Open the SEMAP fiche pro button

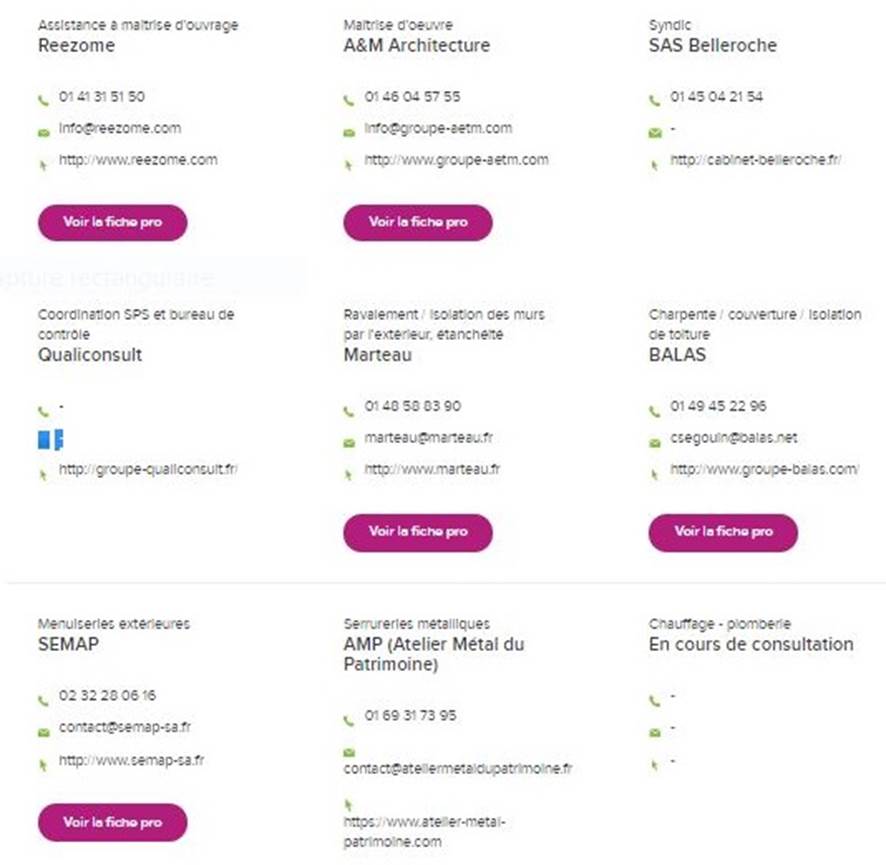(112, 822)
